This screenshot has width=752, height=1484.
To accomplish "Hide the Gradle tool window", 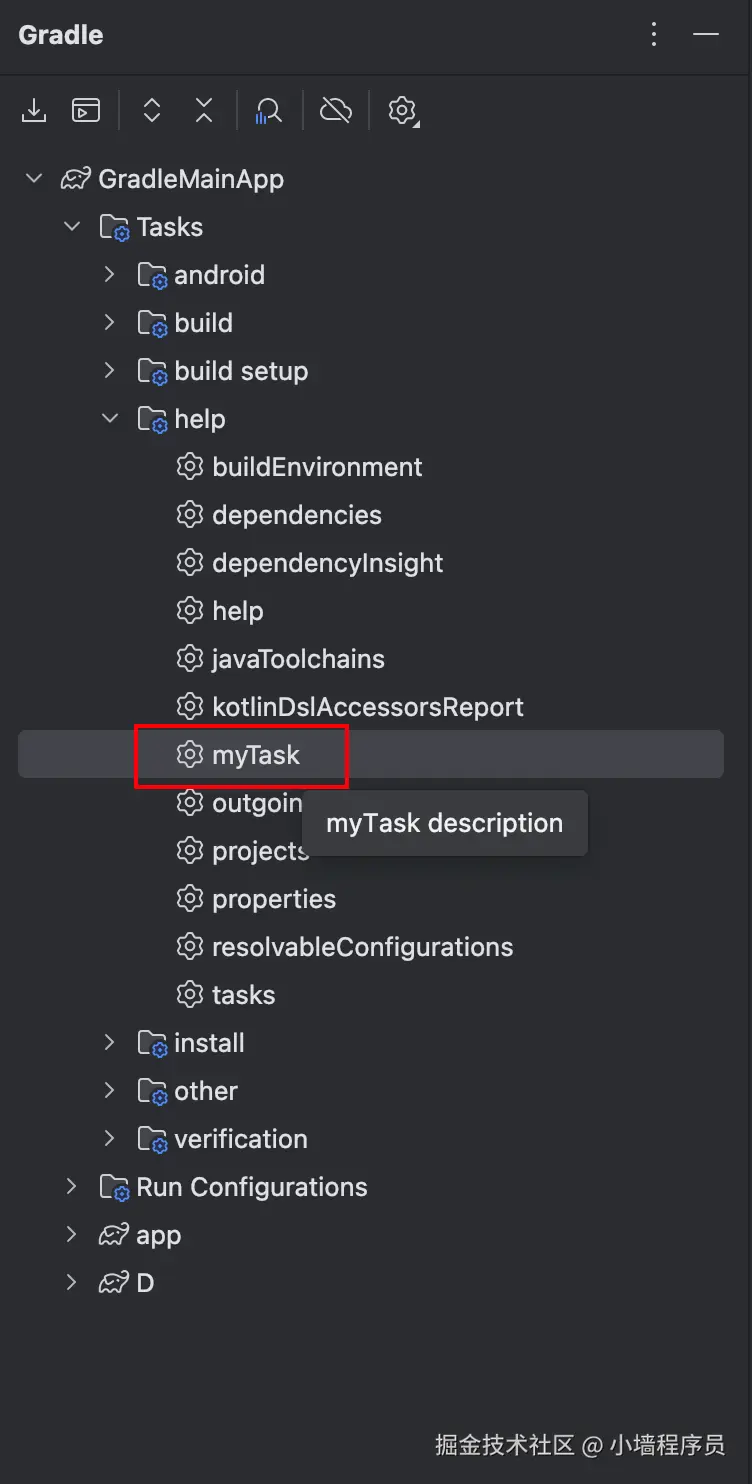I will tap(706, 35).
